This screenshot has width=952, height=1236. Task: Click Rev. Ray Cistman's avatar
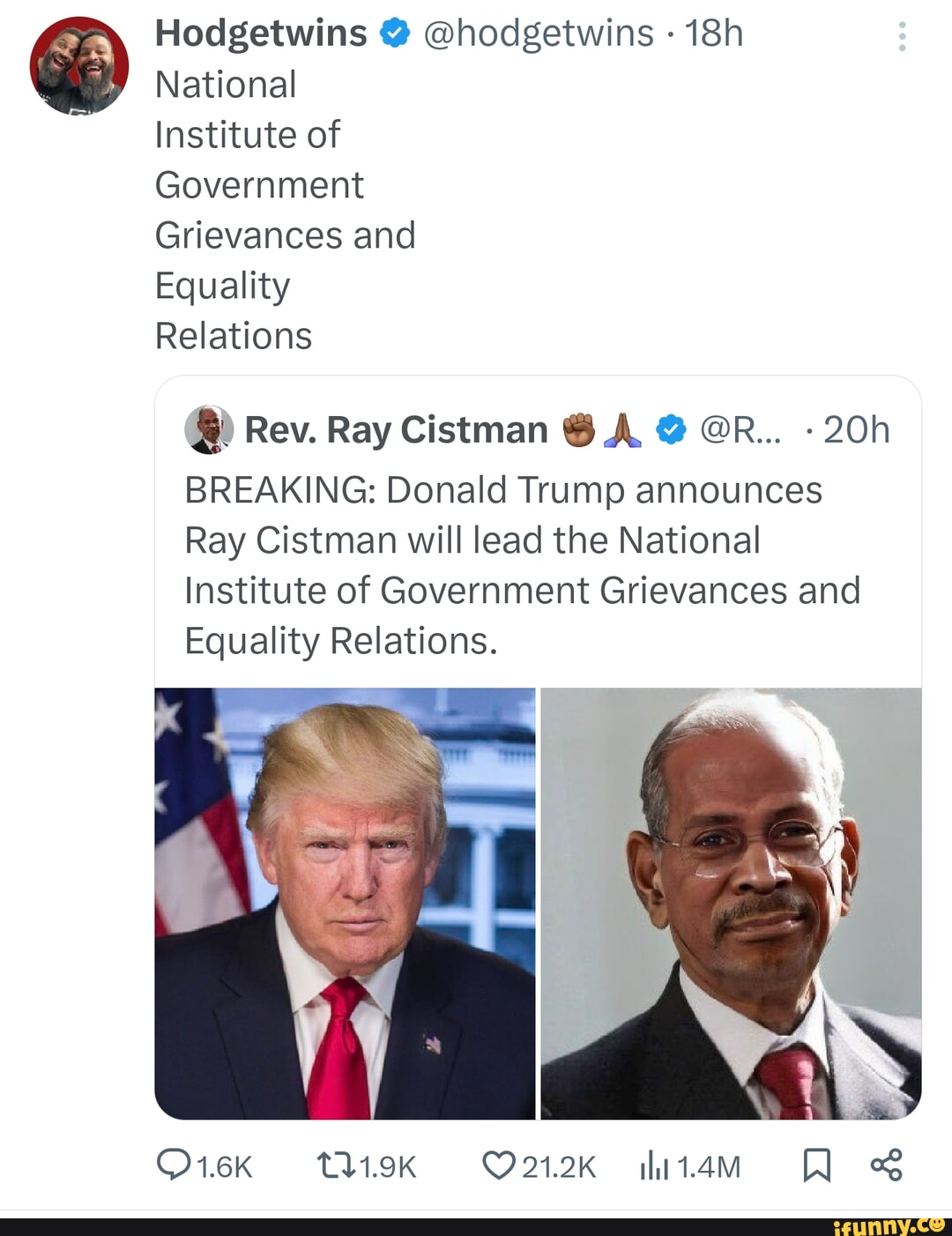coord(209,429)
